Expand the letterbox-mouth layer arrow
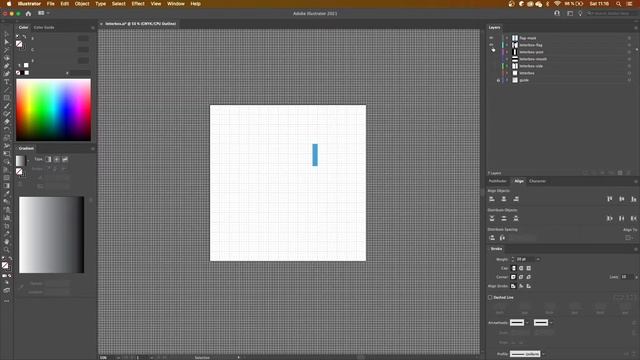Viewport: 640px width, 360px height. coord(507,59)
